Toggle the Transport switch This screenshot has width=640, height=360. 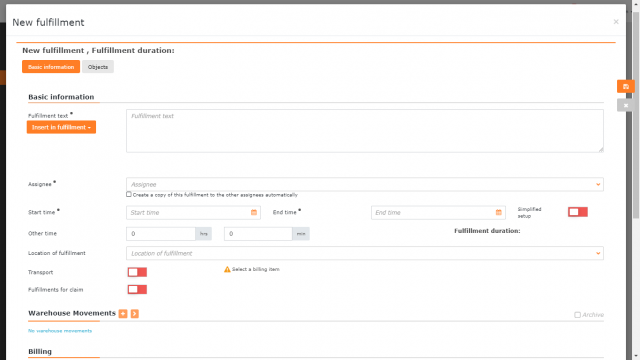[137, 272]
